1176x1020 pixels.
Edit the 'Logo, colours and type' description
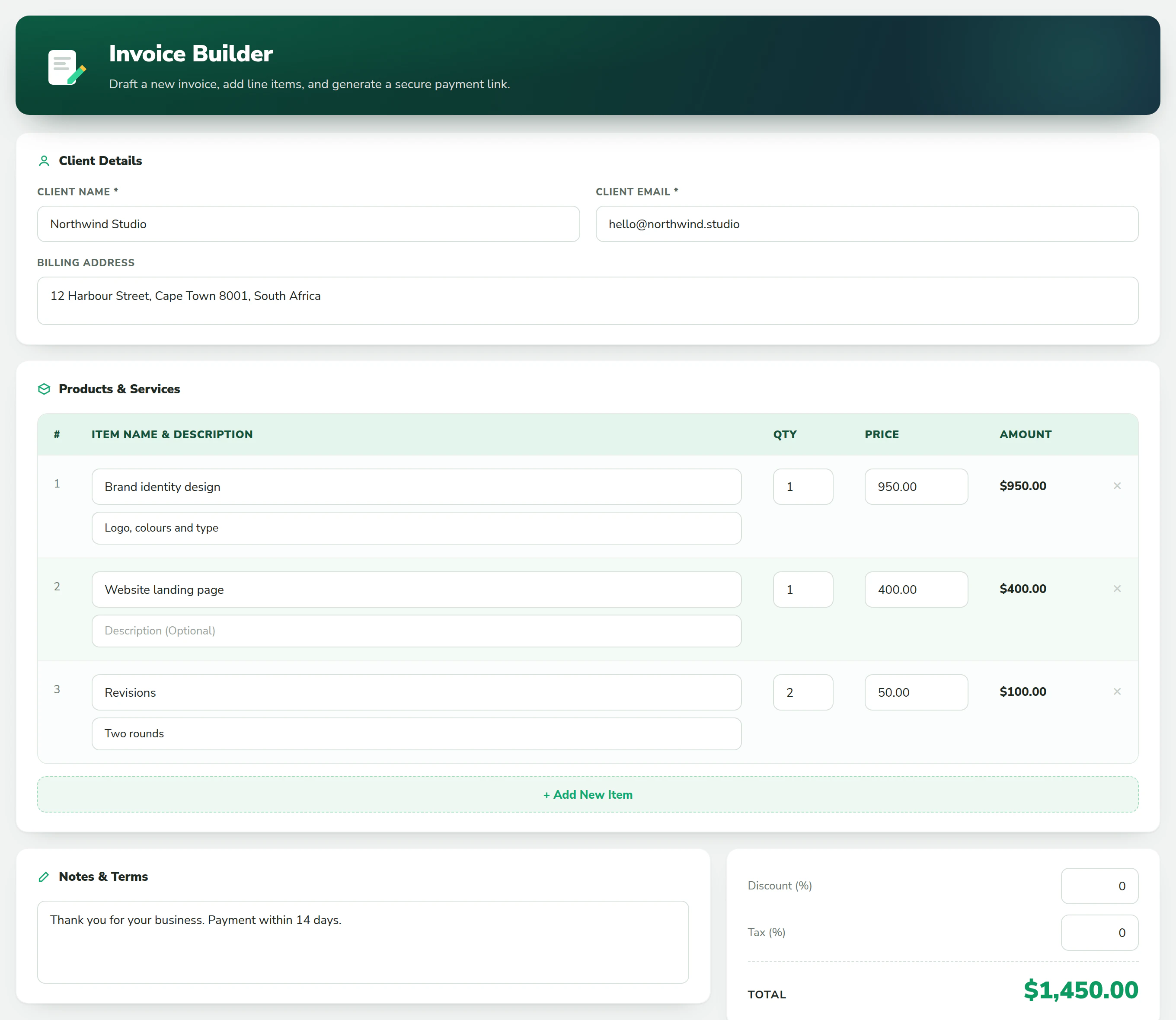(416, 528)
